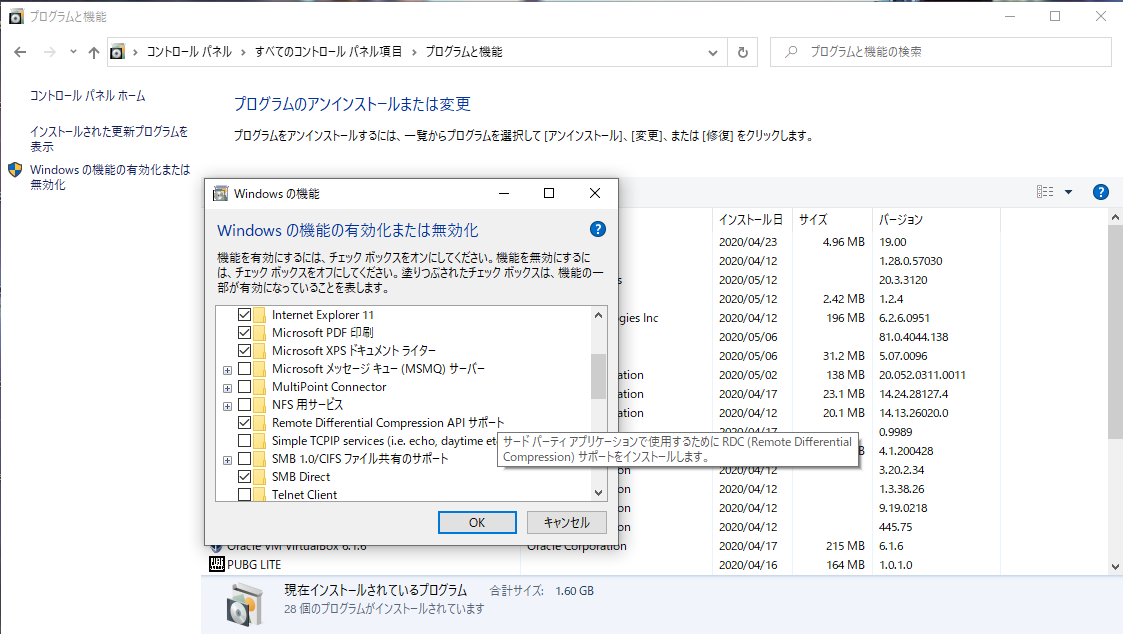Screen dimensions: 1123x634
Task: Click Microsoft PDF 印刷 folder icon
Action: pos(259,332)
